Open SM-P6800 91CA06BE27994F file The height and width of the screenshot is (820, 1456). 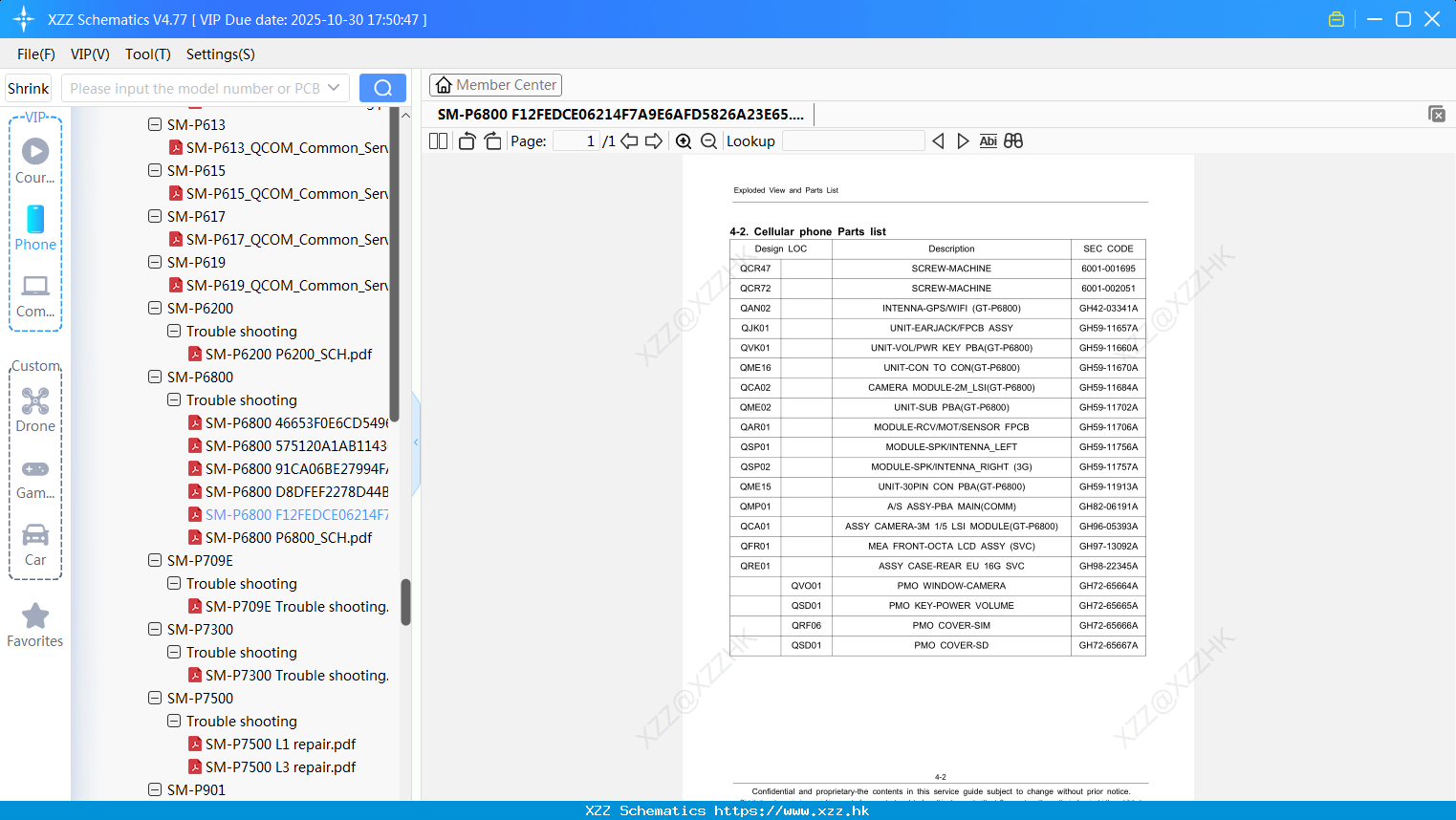[288, 468]
